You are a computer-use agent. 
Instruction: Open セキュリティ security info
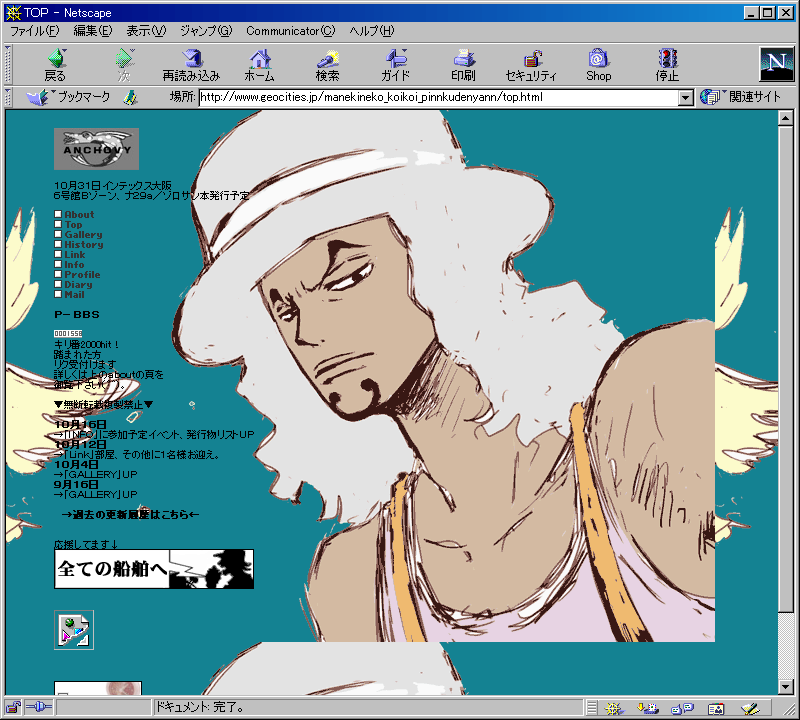point(531,65)
